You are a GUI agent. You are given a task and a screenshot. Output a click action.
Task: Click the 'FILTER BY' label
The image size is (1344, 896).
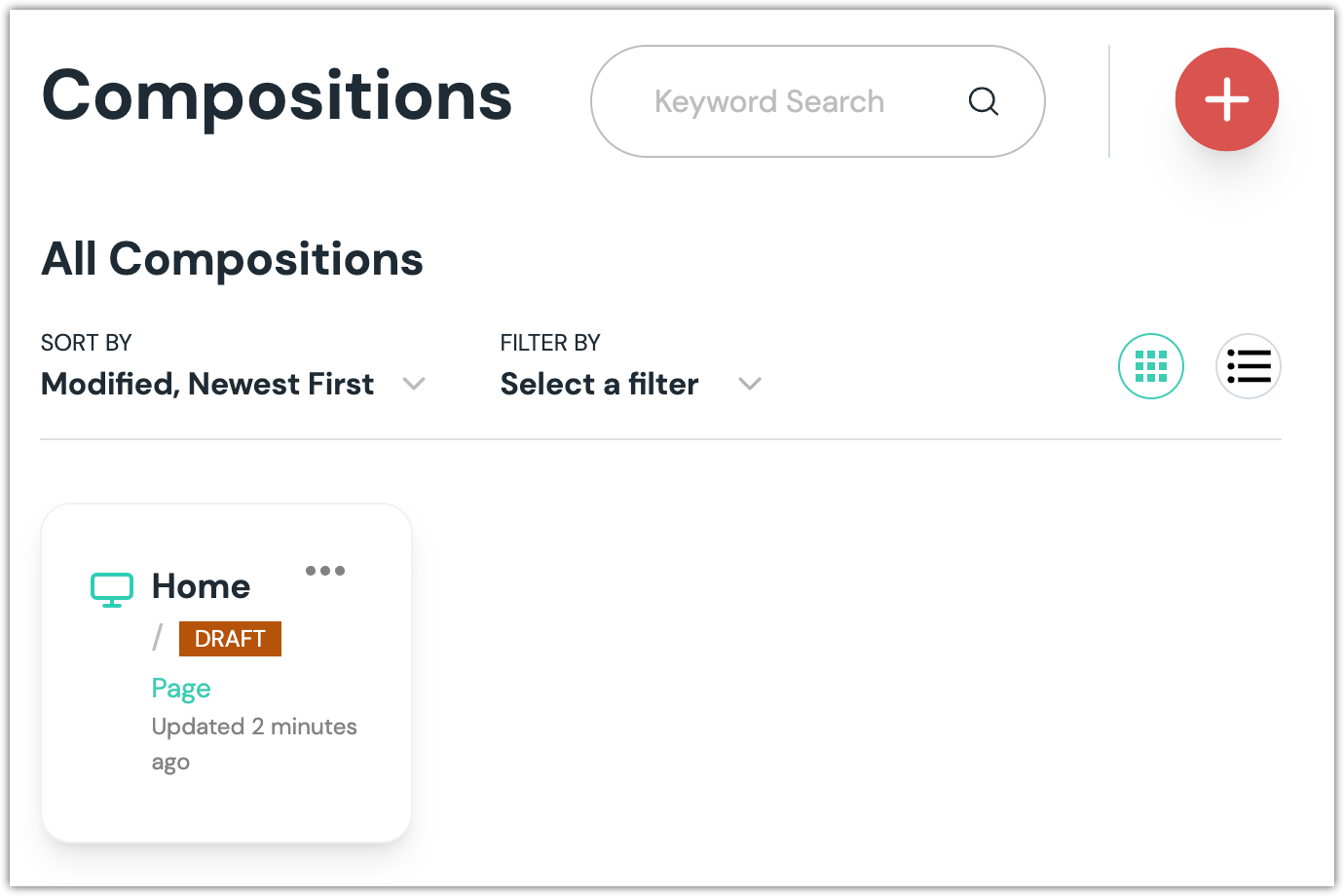pos(550,343)
